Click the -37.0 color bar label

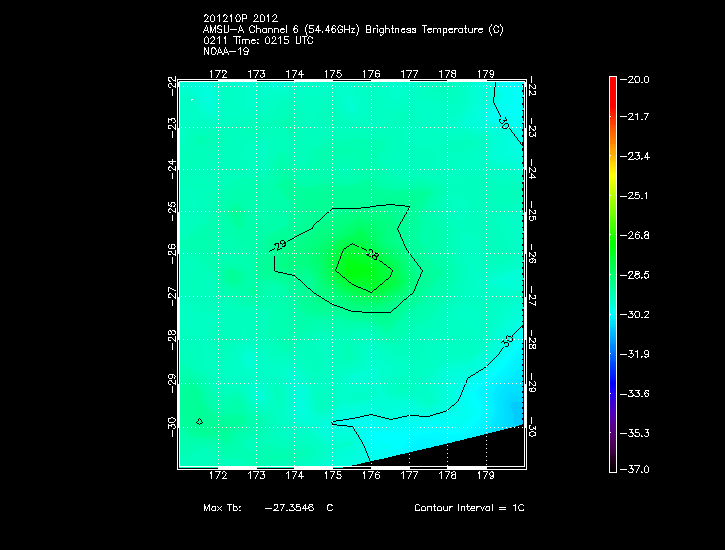[637, 469]
